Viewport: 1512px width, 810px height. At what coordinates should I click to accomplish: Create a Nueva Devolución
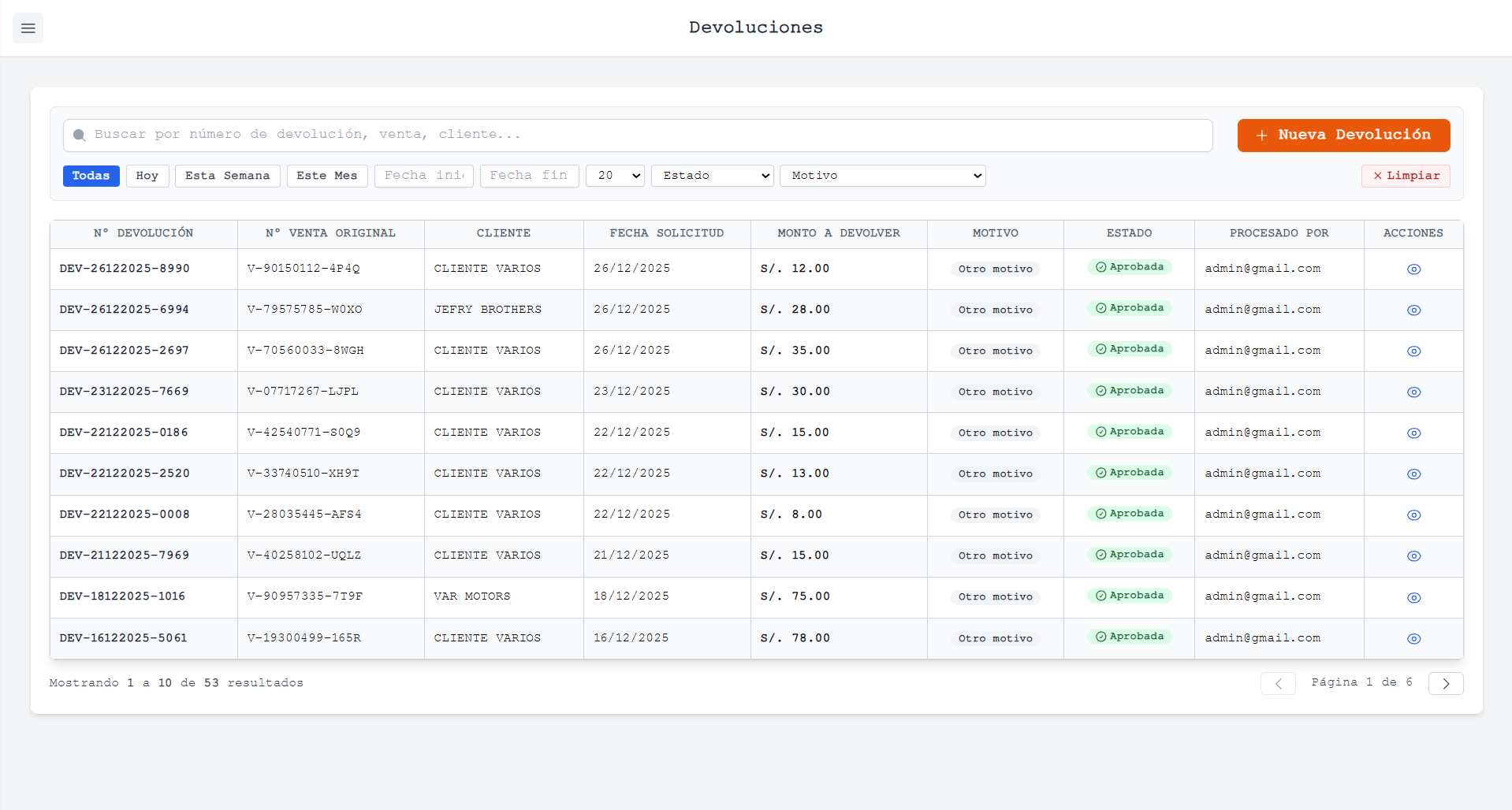(1343, 136)
